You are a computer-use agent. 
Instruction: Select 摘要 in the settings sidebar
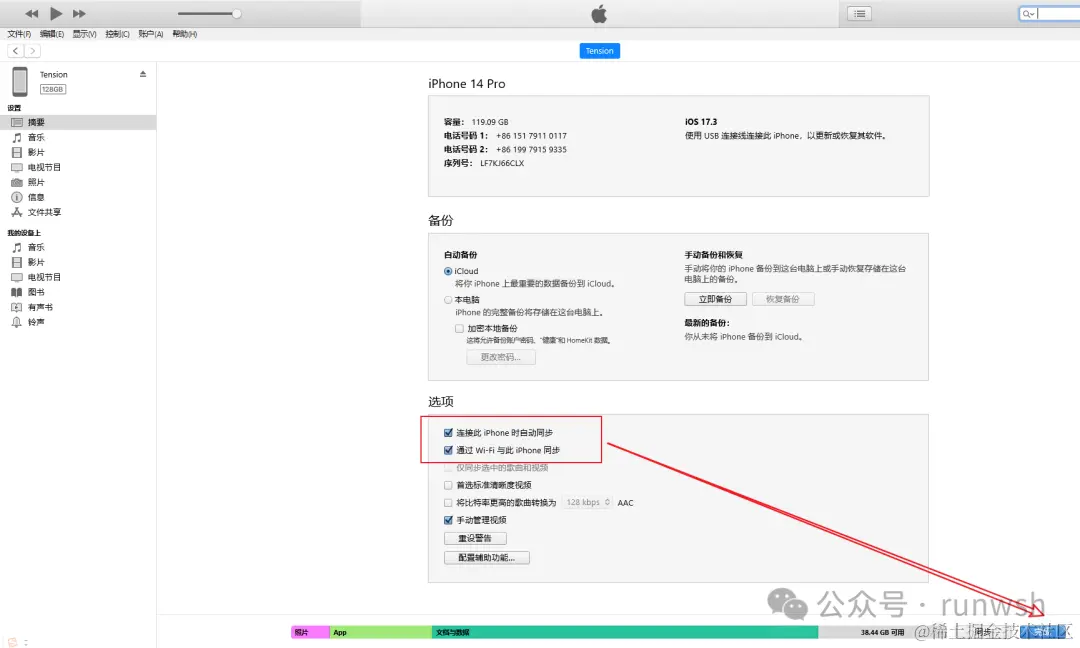coord(78,122)
